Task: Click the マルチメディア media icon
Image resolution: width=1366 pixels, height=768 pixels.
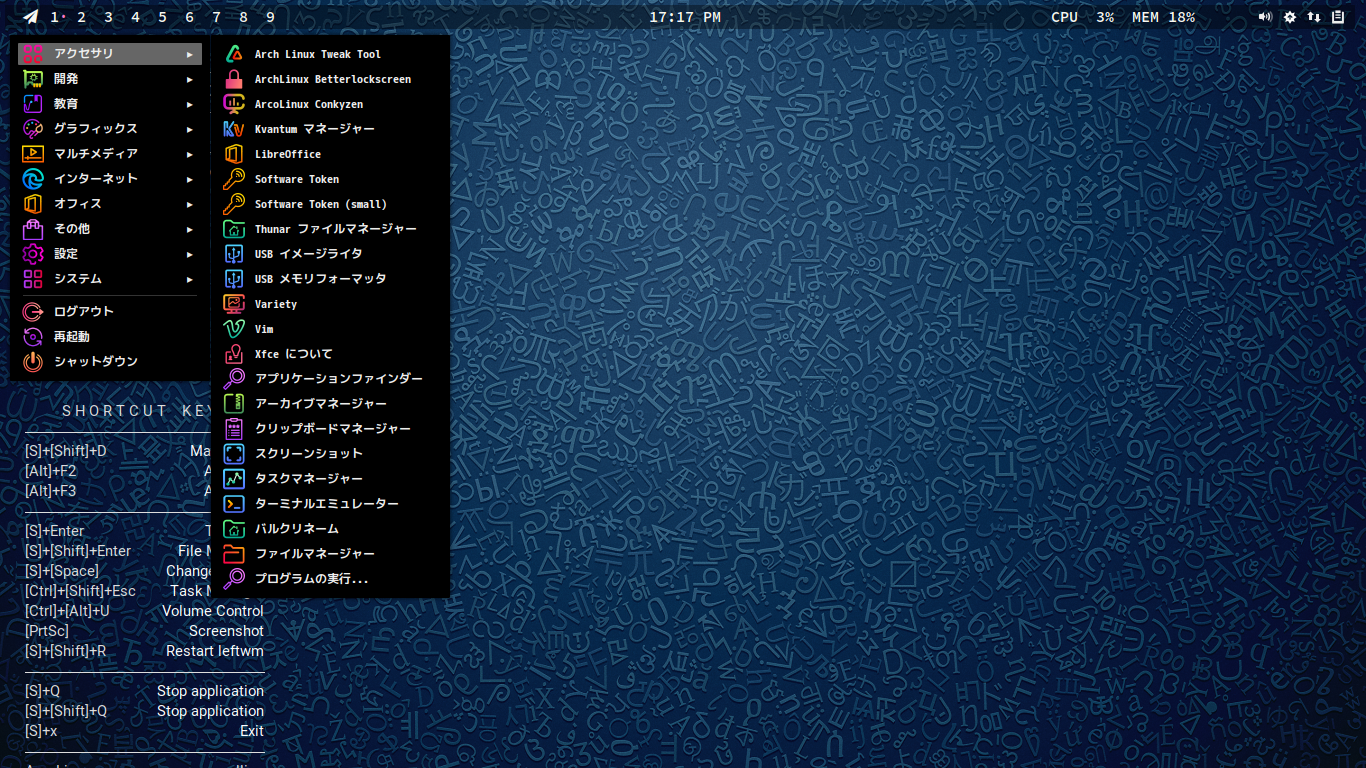Action: point(33,154)
